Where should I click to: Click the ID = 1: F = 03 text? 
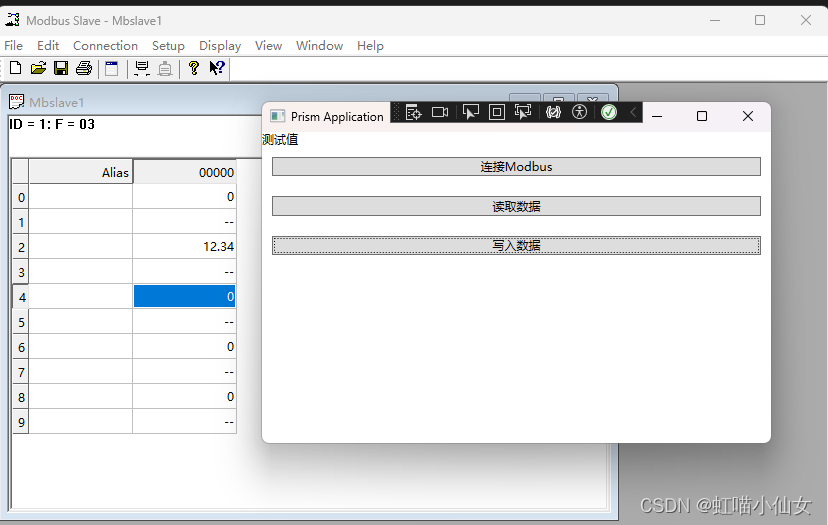[x=52, y=124]
